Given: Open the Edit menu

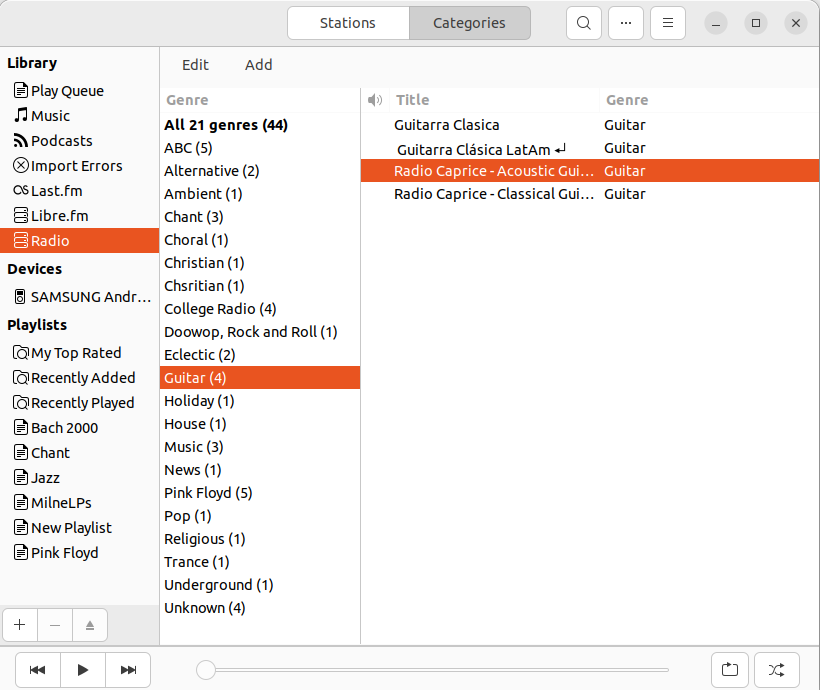Looking at the screenshot, I should tap(195, 65).
